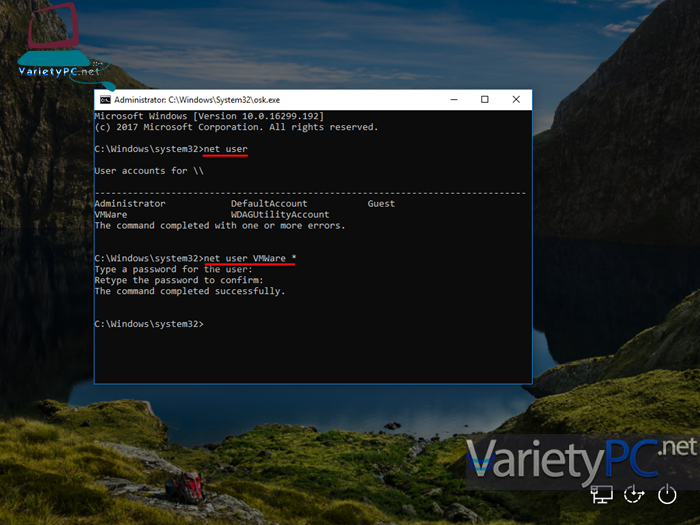Click 'The command completed with one or more errors.'
Image resolution: width=700 pixels, height=525 pixels.
(220, 225)
